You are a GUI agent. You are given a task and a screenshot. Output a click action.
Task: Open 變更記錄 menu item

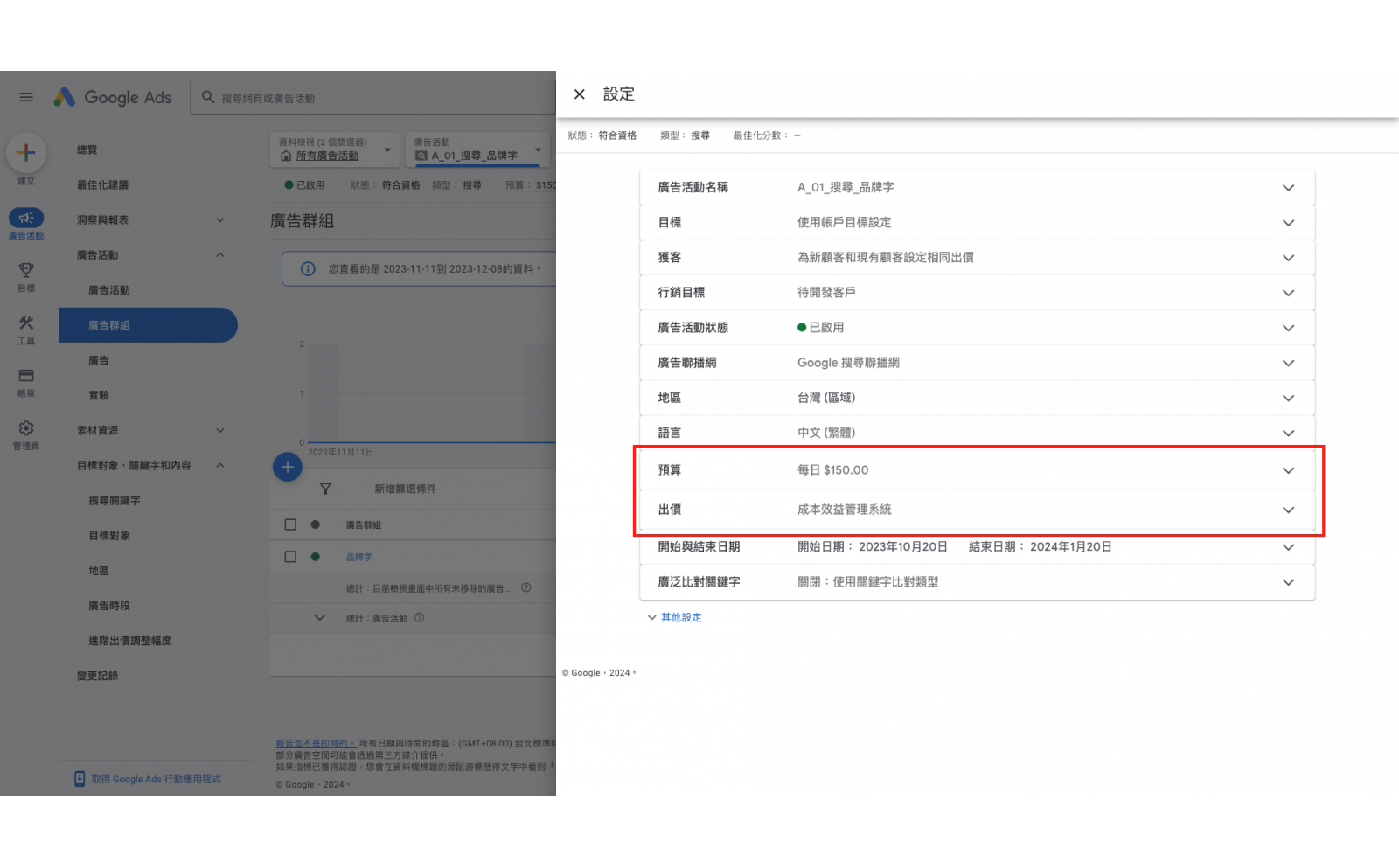click(97, 676)
